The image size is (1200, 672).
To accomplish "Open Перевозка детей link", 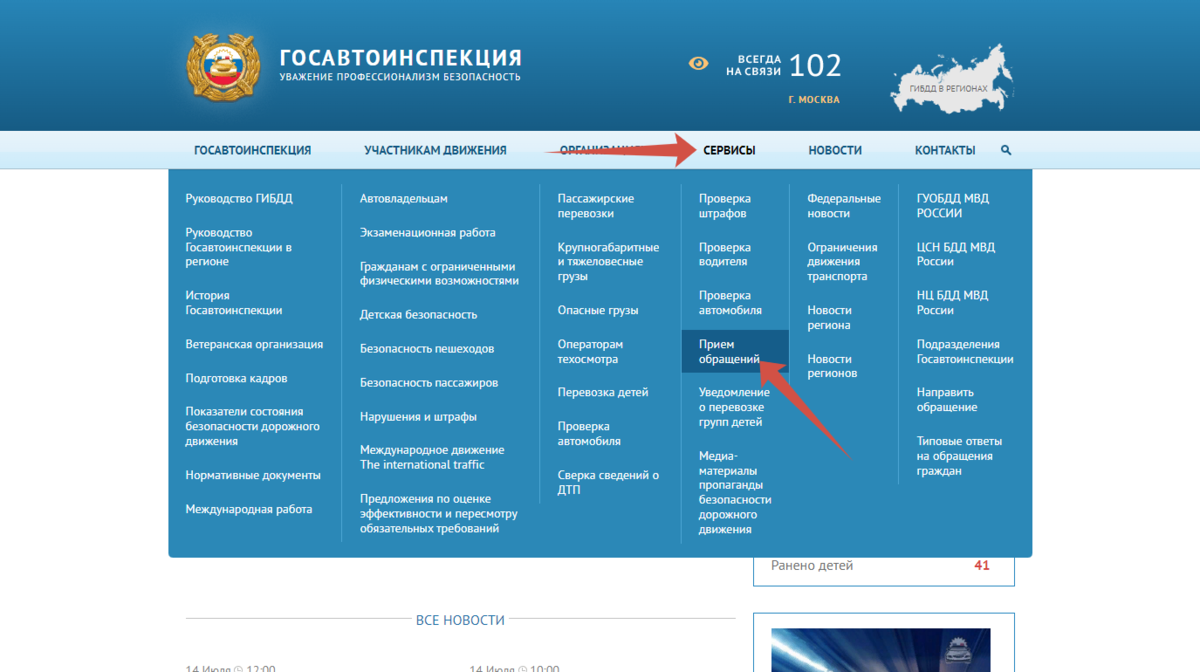I will 603,392.
